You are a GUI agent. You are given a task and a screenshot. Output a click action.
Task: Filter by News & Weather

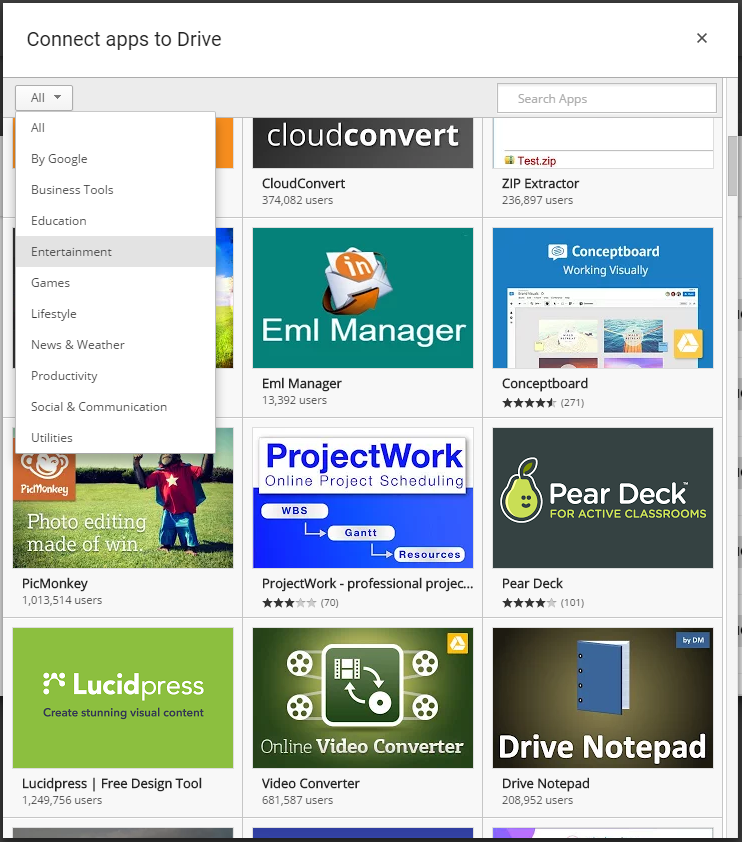coord(115,345)
